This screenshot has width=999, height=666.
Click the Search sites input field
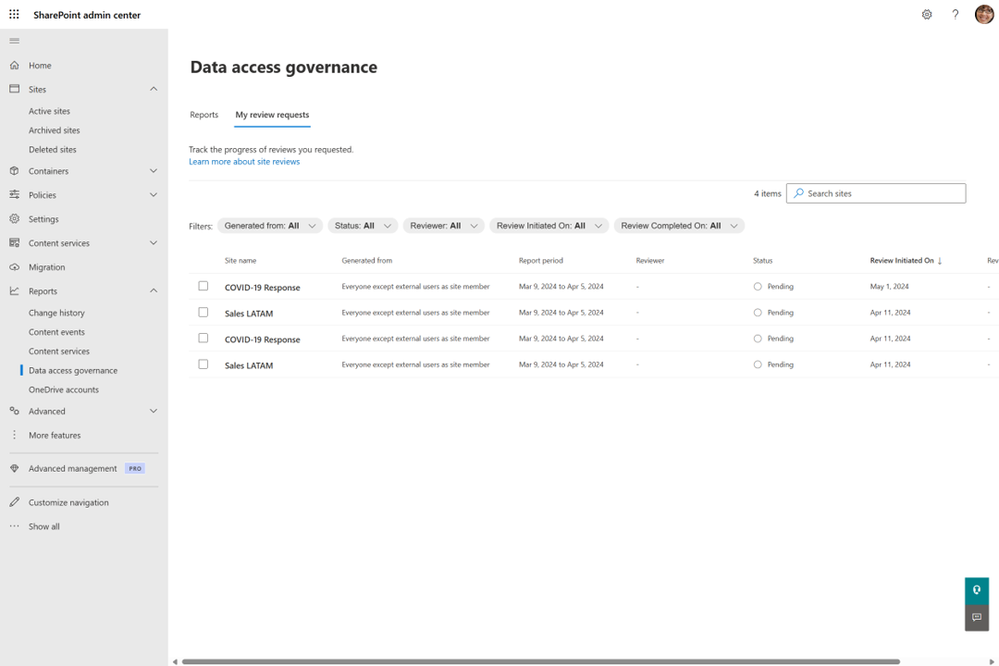coord(876,193)
